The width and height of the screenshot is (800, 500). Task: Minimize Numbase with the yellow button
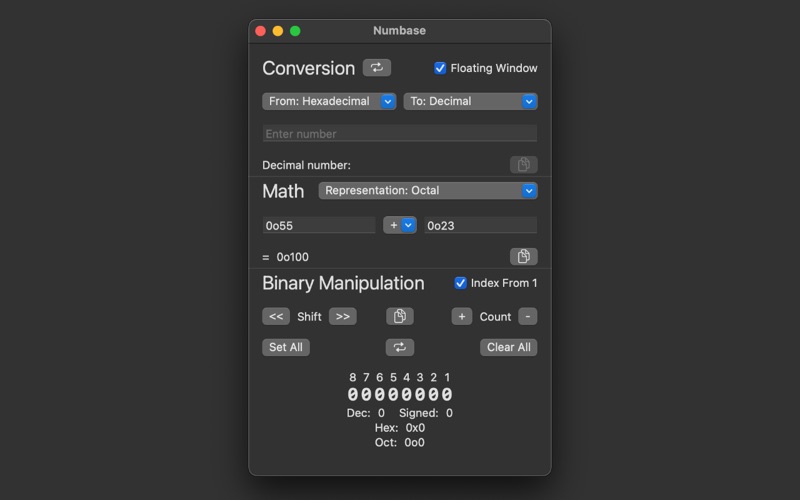coord(278,31)
